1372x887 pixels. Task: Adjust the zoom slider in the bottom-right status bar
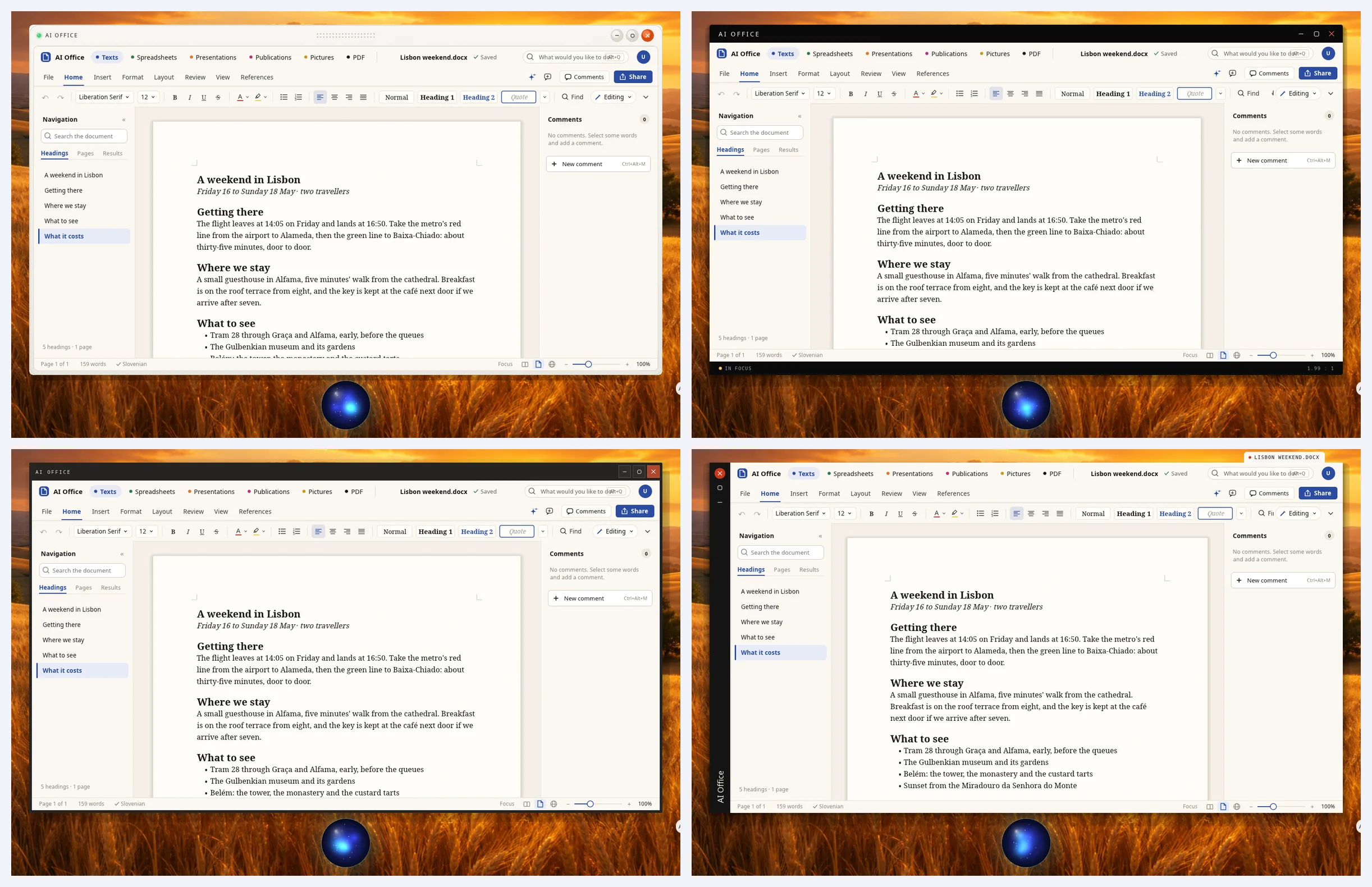1281,806
